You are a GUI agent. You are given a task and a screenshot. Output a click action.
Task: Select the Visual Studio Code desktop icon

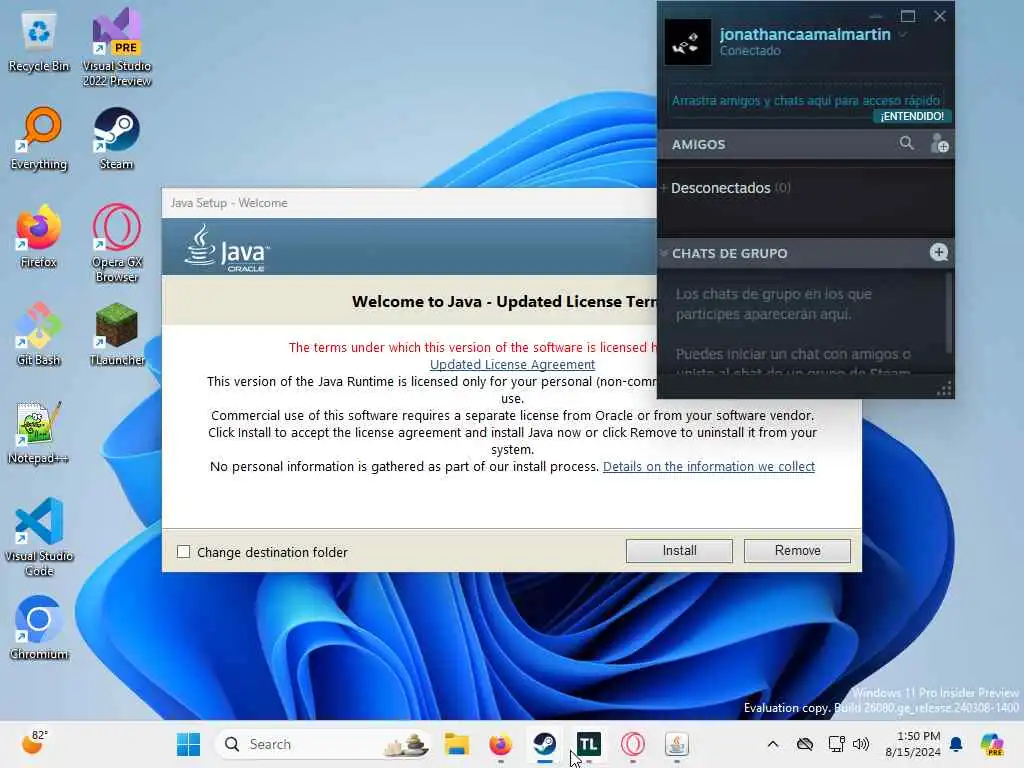[x=39, y=537]
